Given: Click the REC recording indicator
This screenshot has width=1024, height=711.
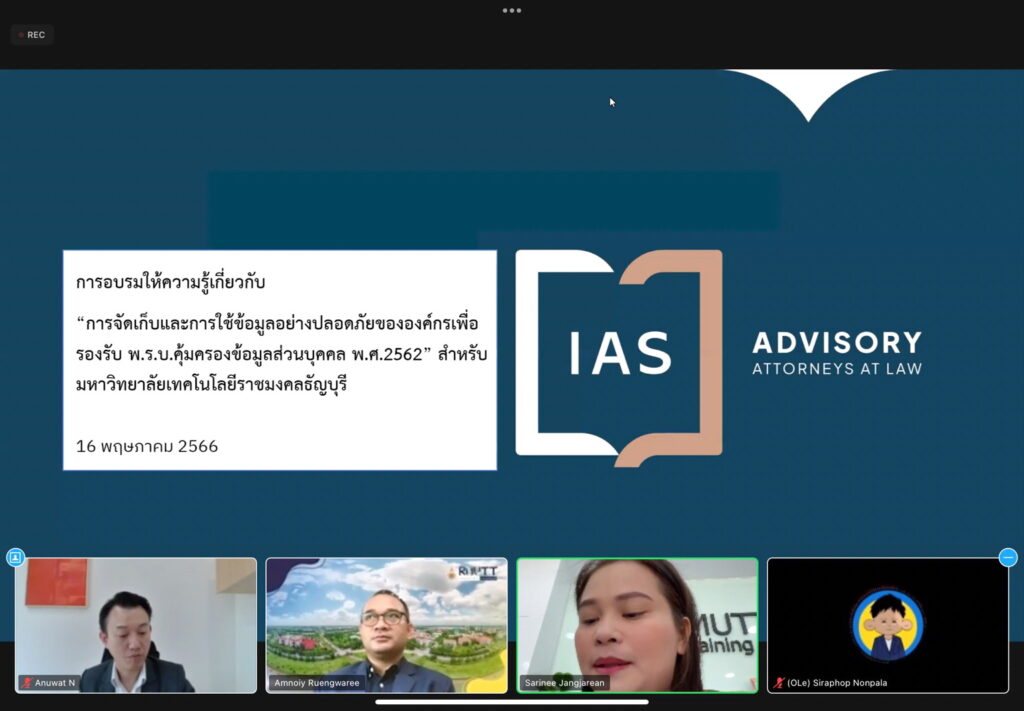Looking at the screenshot, I should pos(32,35).
